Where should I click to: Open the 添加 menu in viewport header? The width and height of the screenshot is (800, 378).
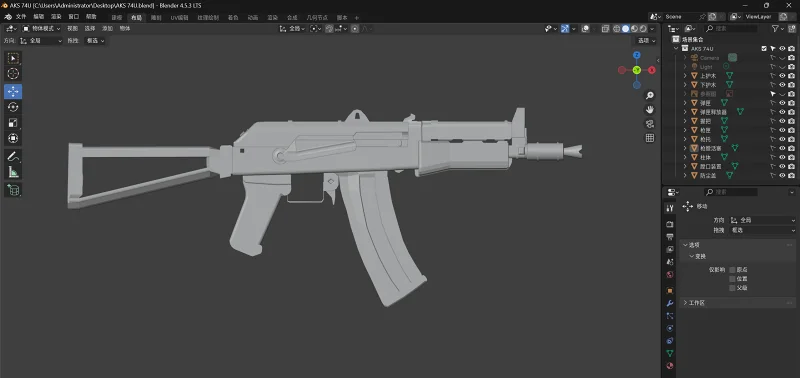107,29
